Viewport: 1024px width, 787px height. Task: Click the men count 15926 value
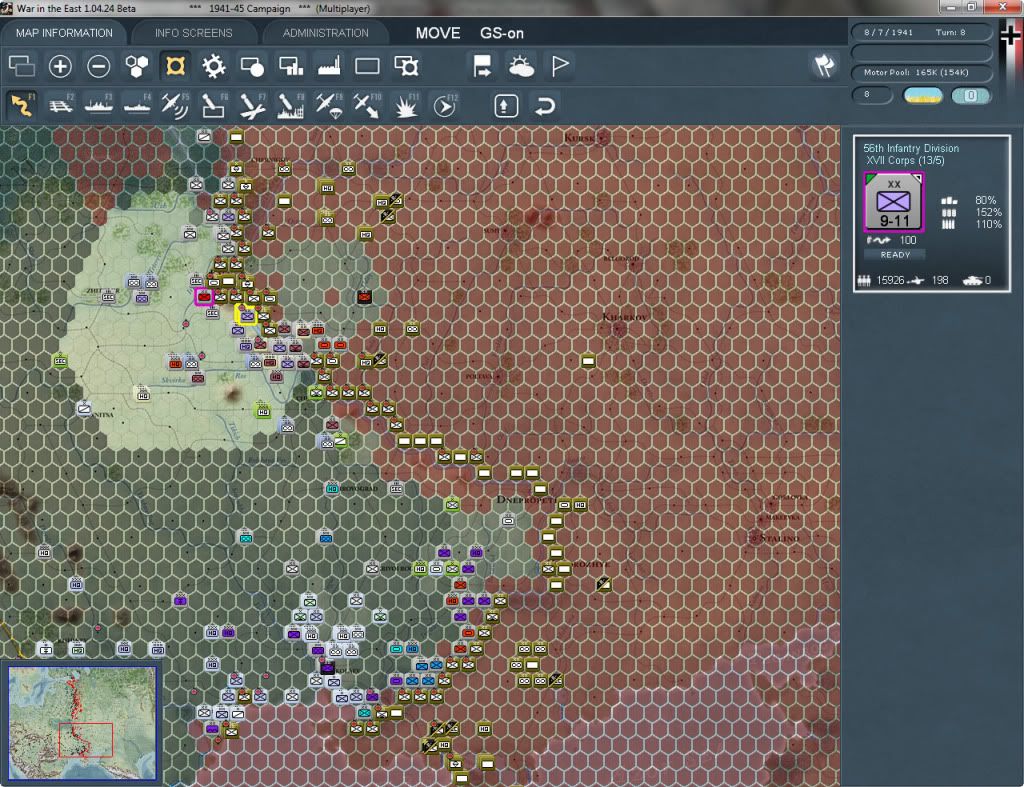coord(890,280)
